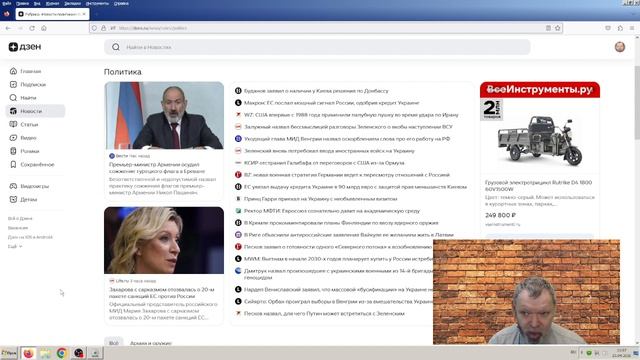Select Новости in the sidebar
The width and height of the screenshot is (640, 360).
(35, 111)
